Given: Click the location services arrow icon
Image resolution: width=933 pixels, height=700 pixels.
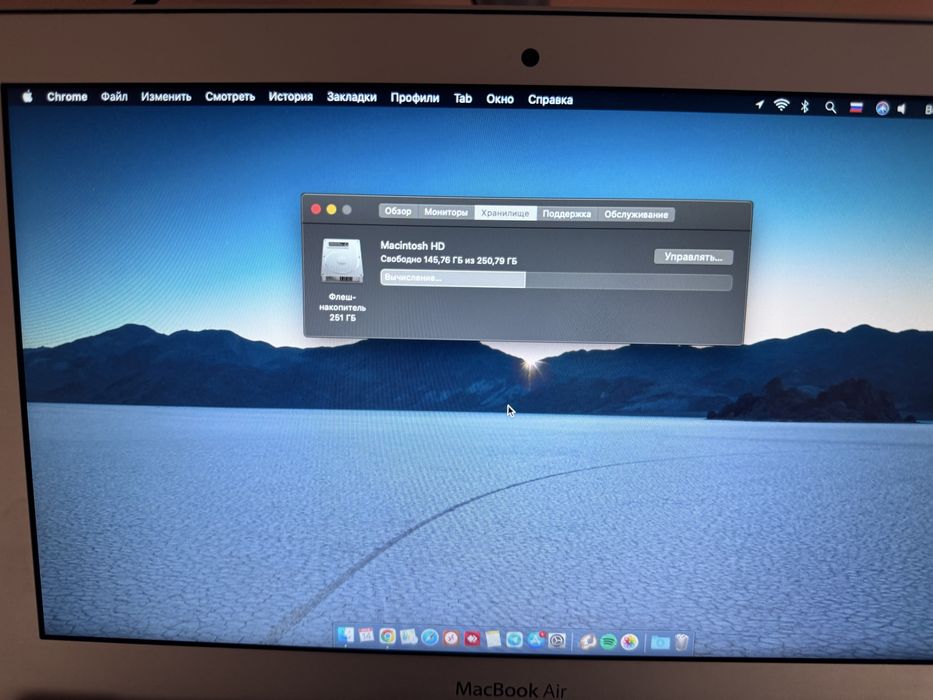Looking at the screenshot, I should click(760, 105).
